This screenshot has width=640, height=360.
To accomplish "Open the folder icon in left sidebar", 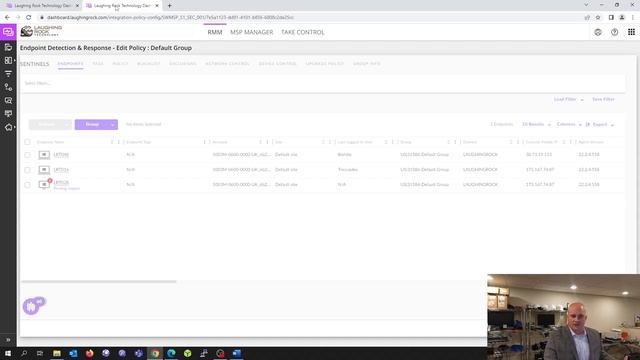I will click(x=8, y=47).
